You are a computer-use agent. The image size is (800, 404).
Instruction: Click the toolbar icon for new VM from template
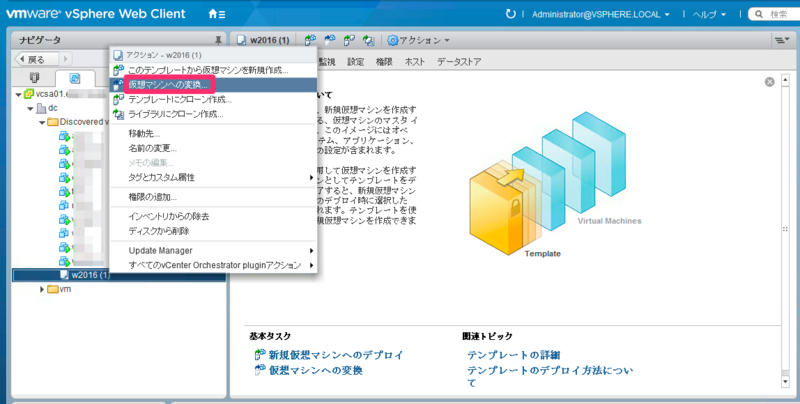(x=310, y=40)
